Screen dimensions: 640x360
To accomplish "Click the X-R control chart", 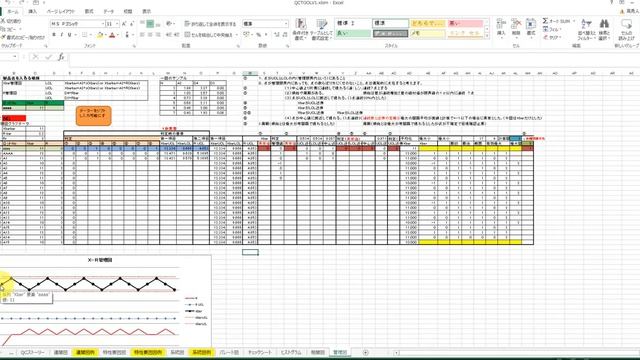I will click(x=105, y=302).
